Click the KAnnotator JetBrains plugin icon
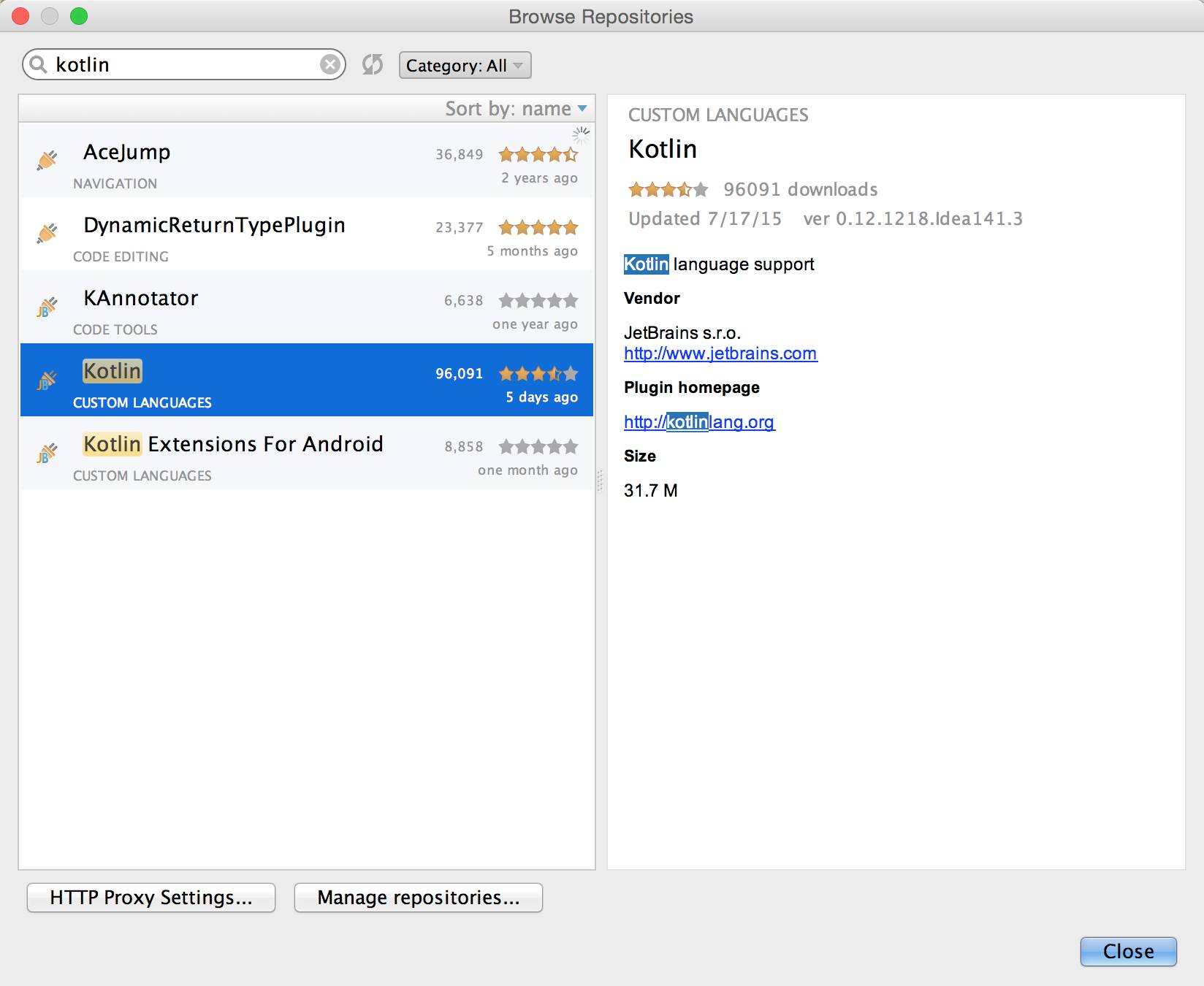This screenshot has width=1204, height=986. (47, 307)
